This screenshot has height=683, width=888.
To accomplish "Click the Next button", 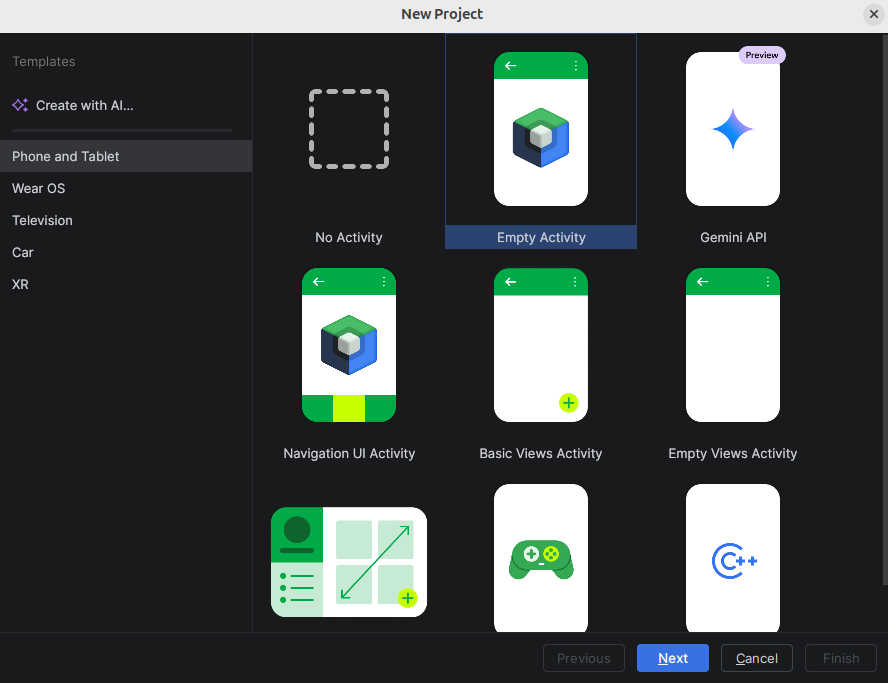I will pyautogui.click(x=673, y=658).
